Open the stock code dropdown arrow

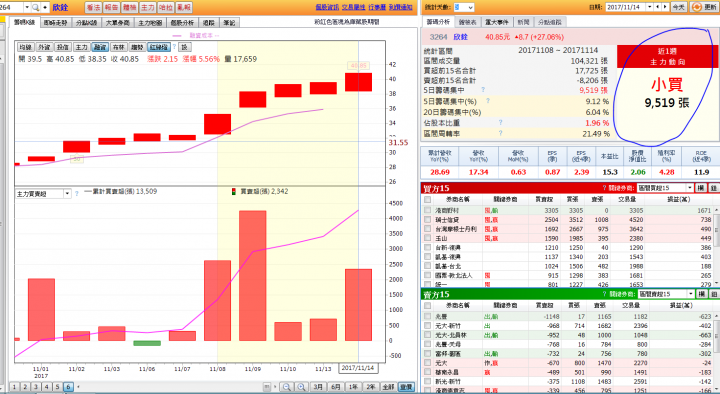coord(27,7)
